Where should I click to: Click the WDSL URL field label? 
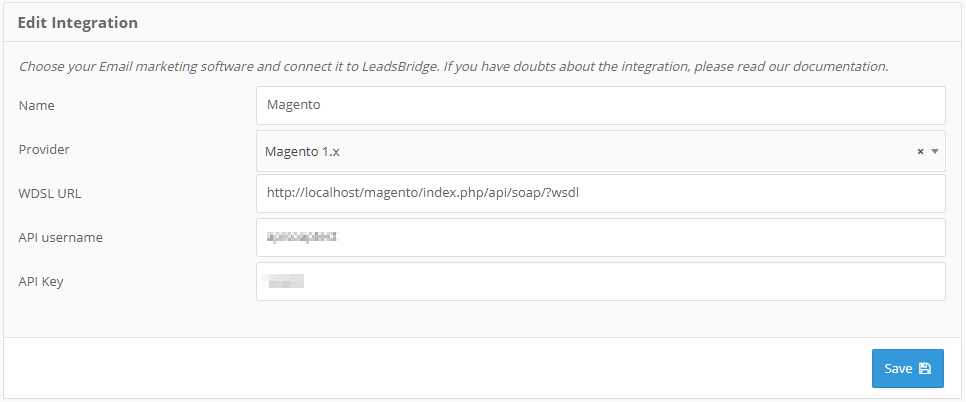50,193
